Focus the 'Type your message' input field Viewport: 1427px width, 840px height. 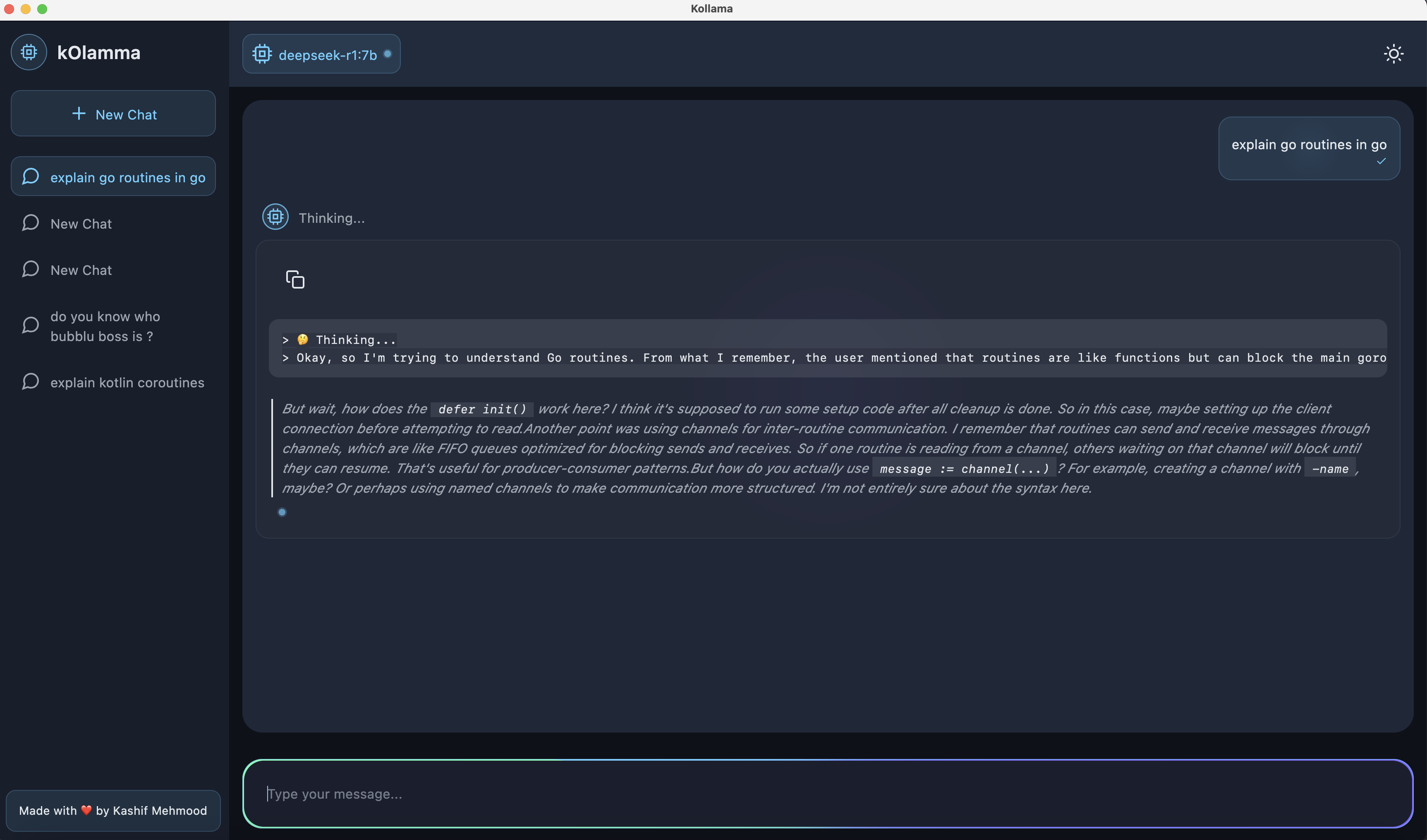click(827, 794)
